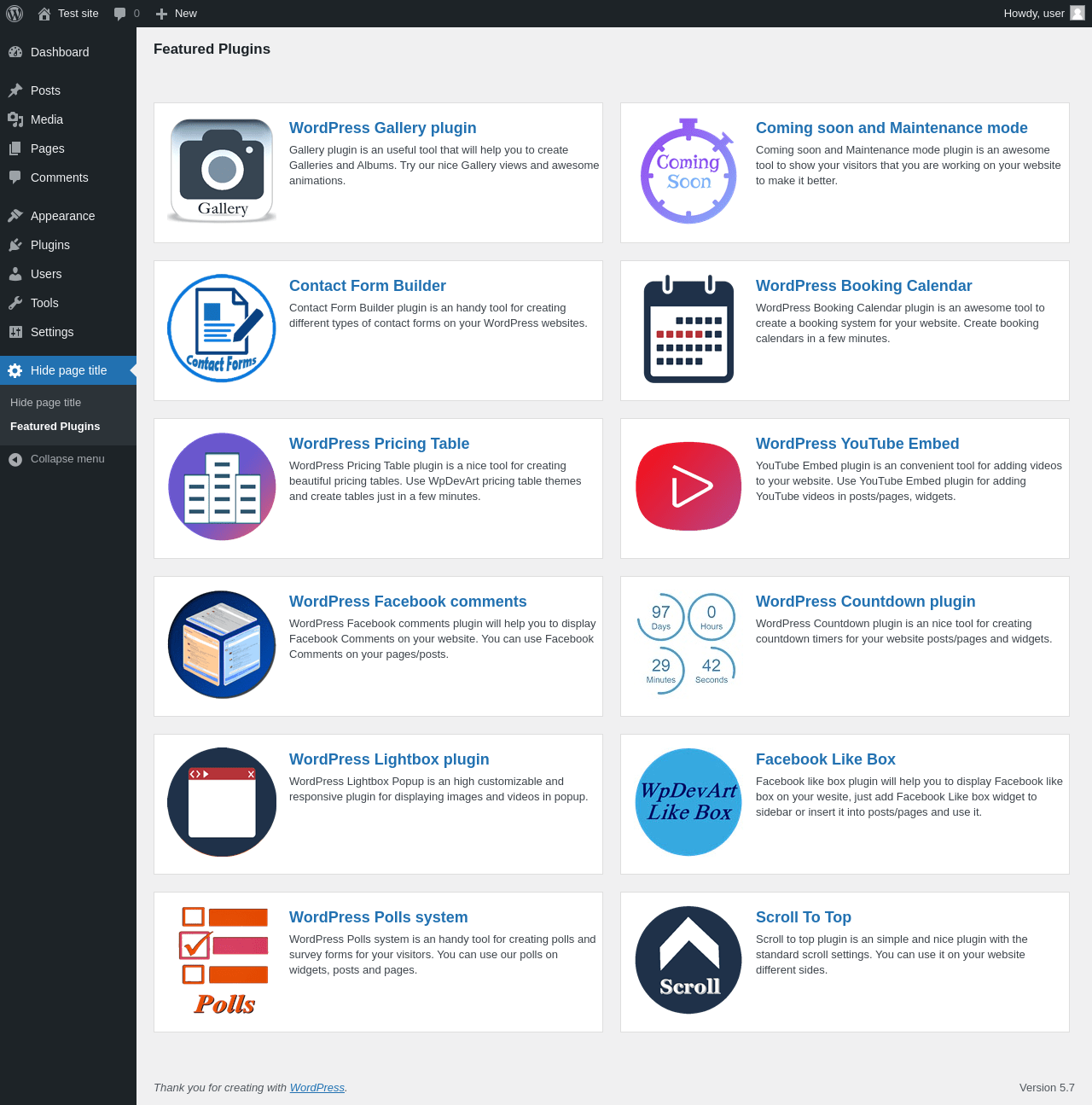Click the YouTube Embed red play image
1092x1105 pixels.
pyautogui.click(x=688, y=486)
